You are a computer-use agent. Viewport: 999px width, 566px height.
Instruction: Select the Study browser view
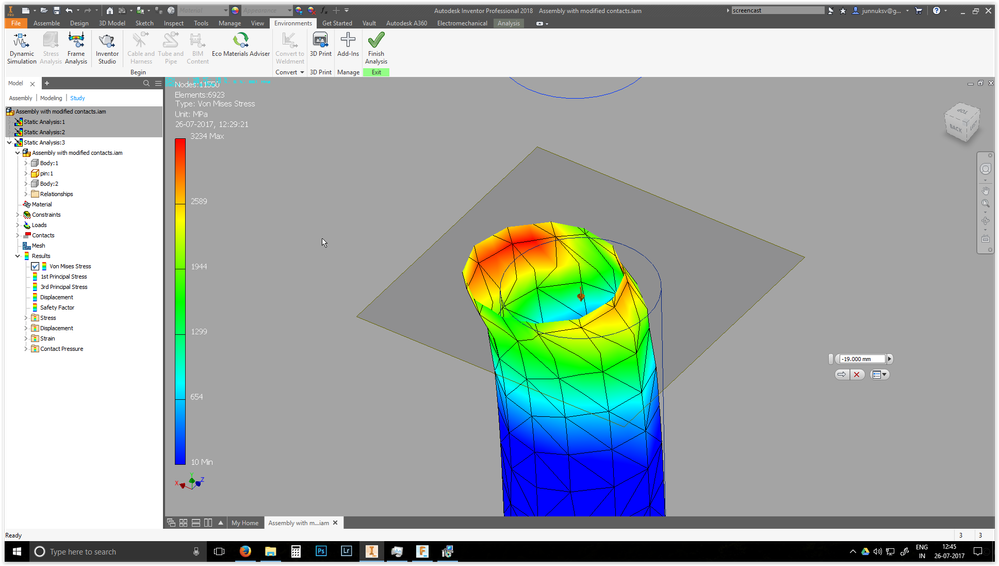click(77, 98)
